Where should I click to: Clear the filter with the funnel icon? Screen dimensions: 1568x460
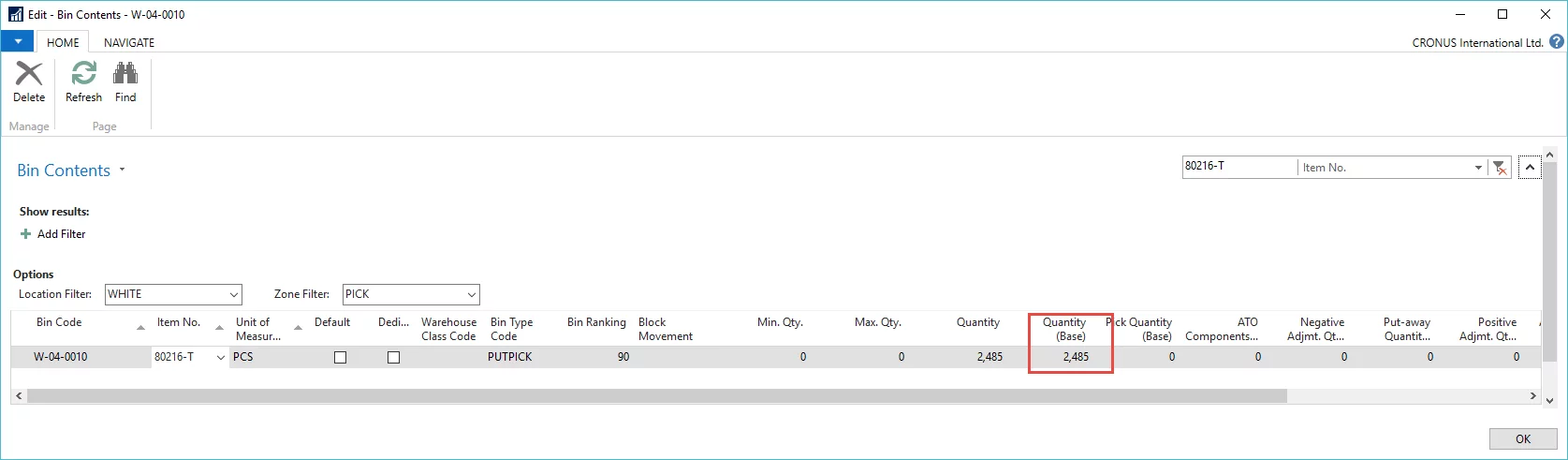pos(1500,168)
